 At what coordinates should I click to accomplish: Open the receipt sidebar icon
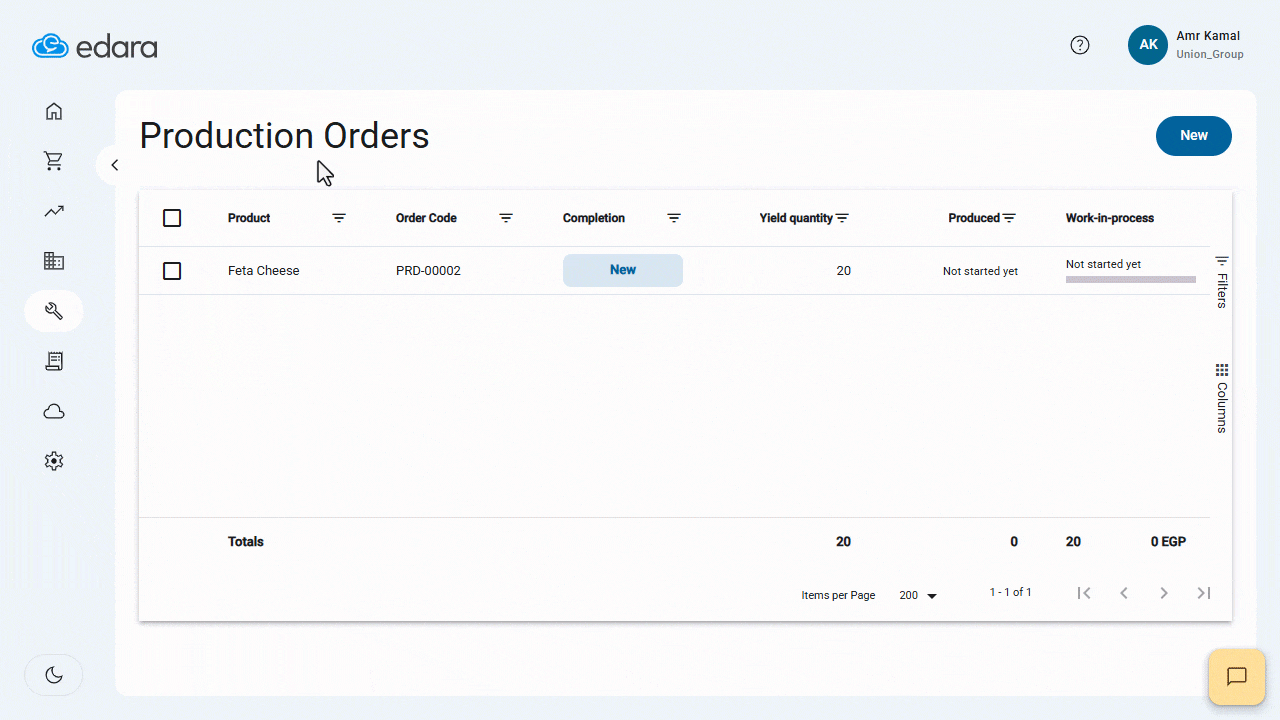click(54, 361)
